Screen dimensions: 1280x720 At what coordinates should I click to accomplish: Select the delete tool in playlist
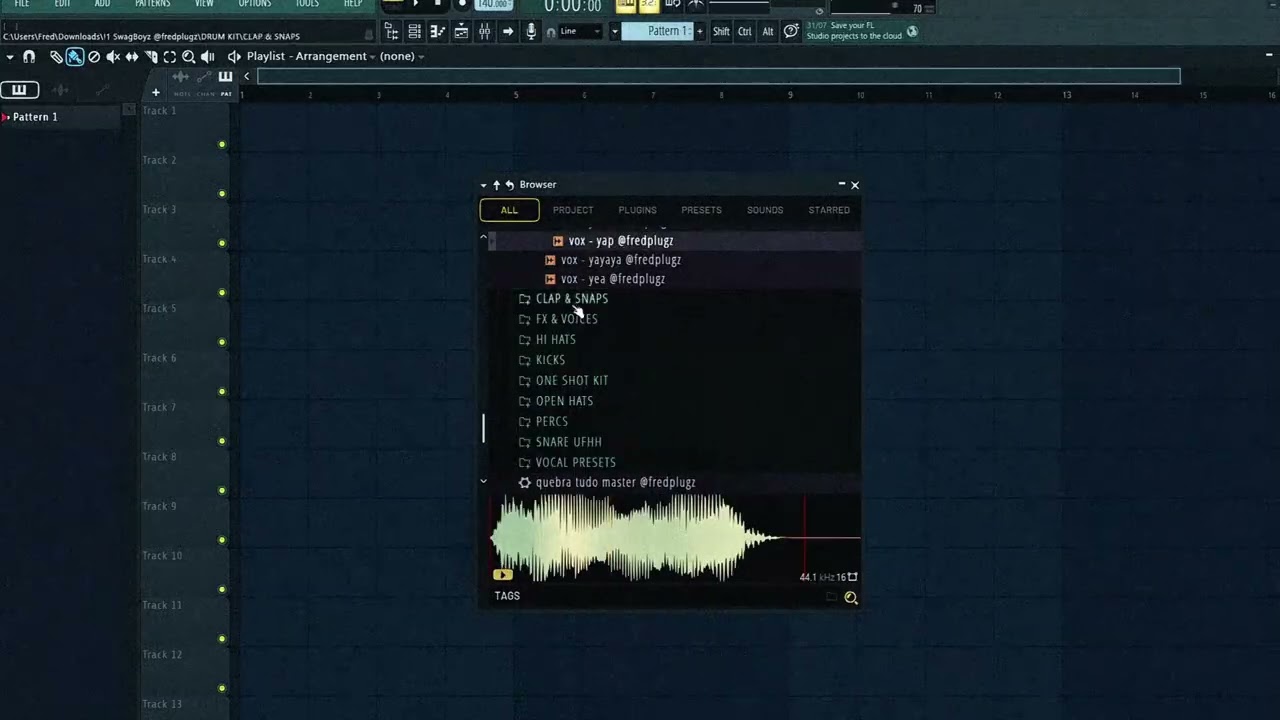coord(94,57)
